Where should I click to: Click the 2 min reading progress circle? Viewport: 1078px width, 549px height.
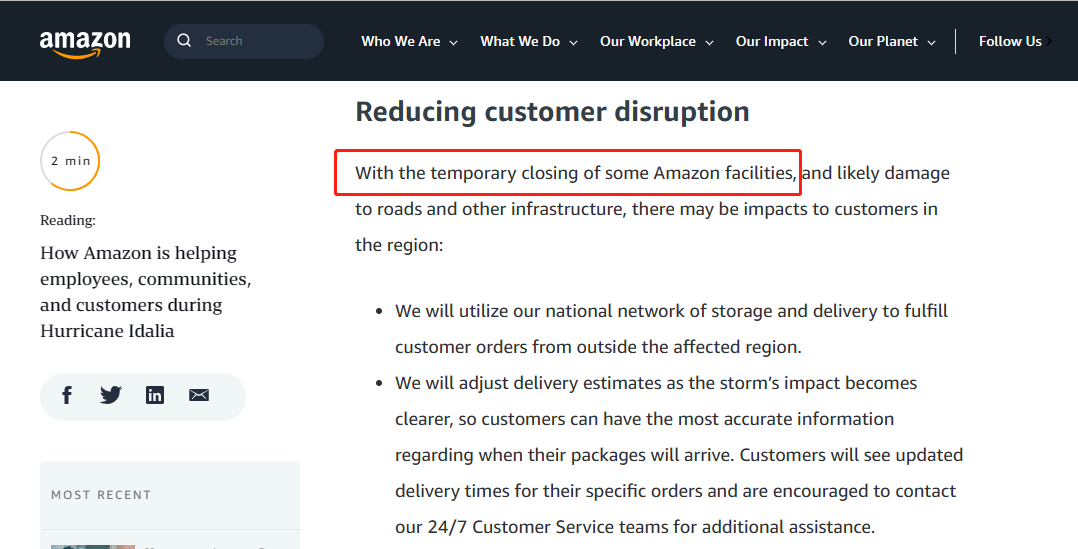click(x=70, y=161)
